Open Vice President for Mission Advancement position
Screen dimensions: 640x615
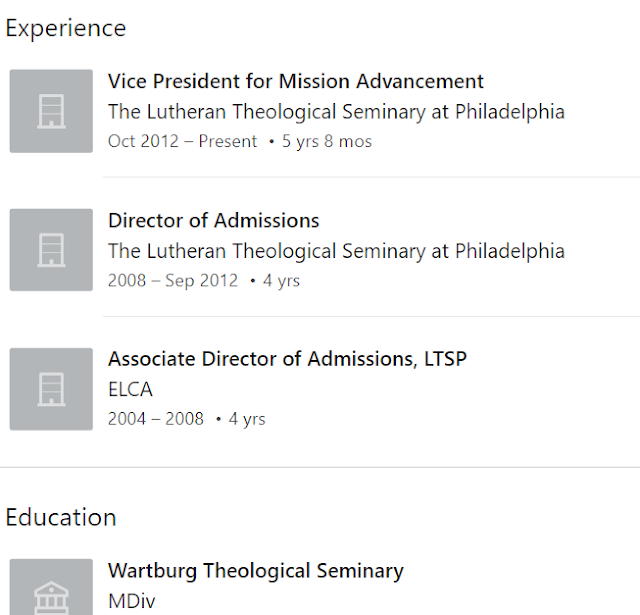click(x=295, y=82)
